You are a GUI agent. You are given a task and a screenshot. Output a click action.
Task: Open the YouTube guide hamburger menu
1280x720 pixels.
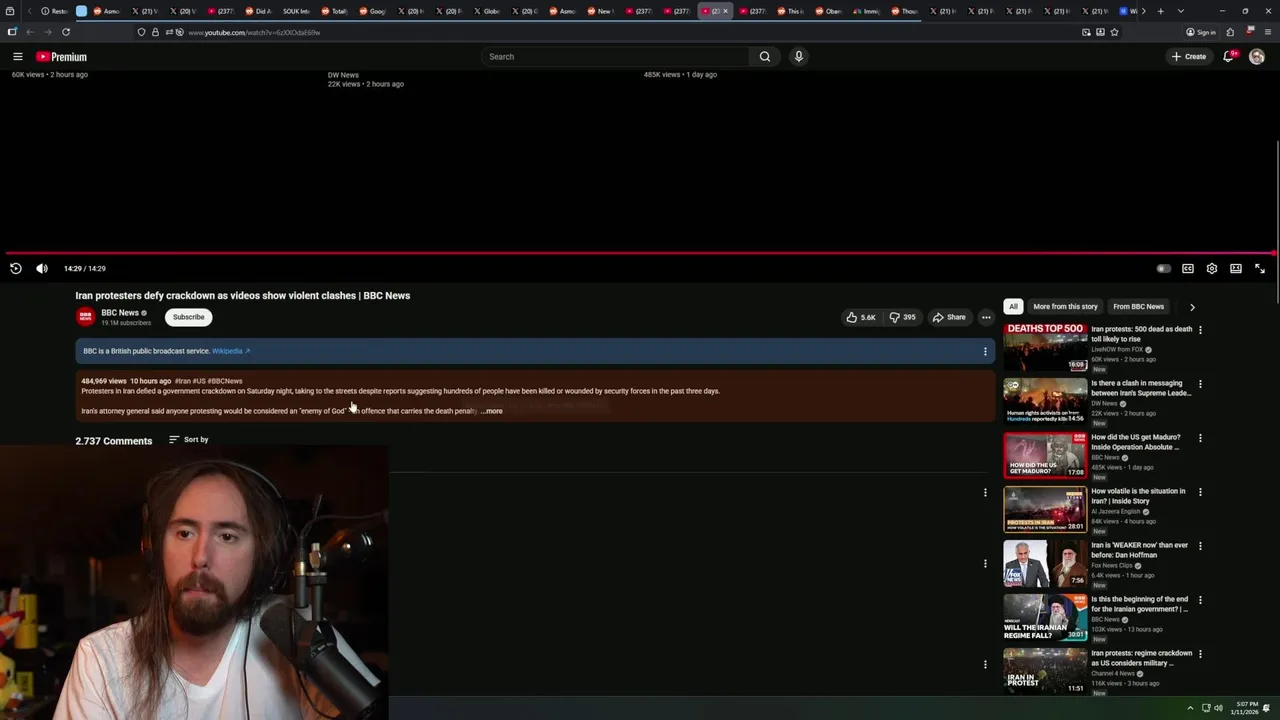pos(17,57)
